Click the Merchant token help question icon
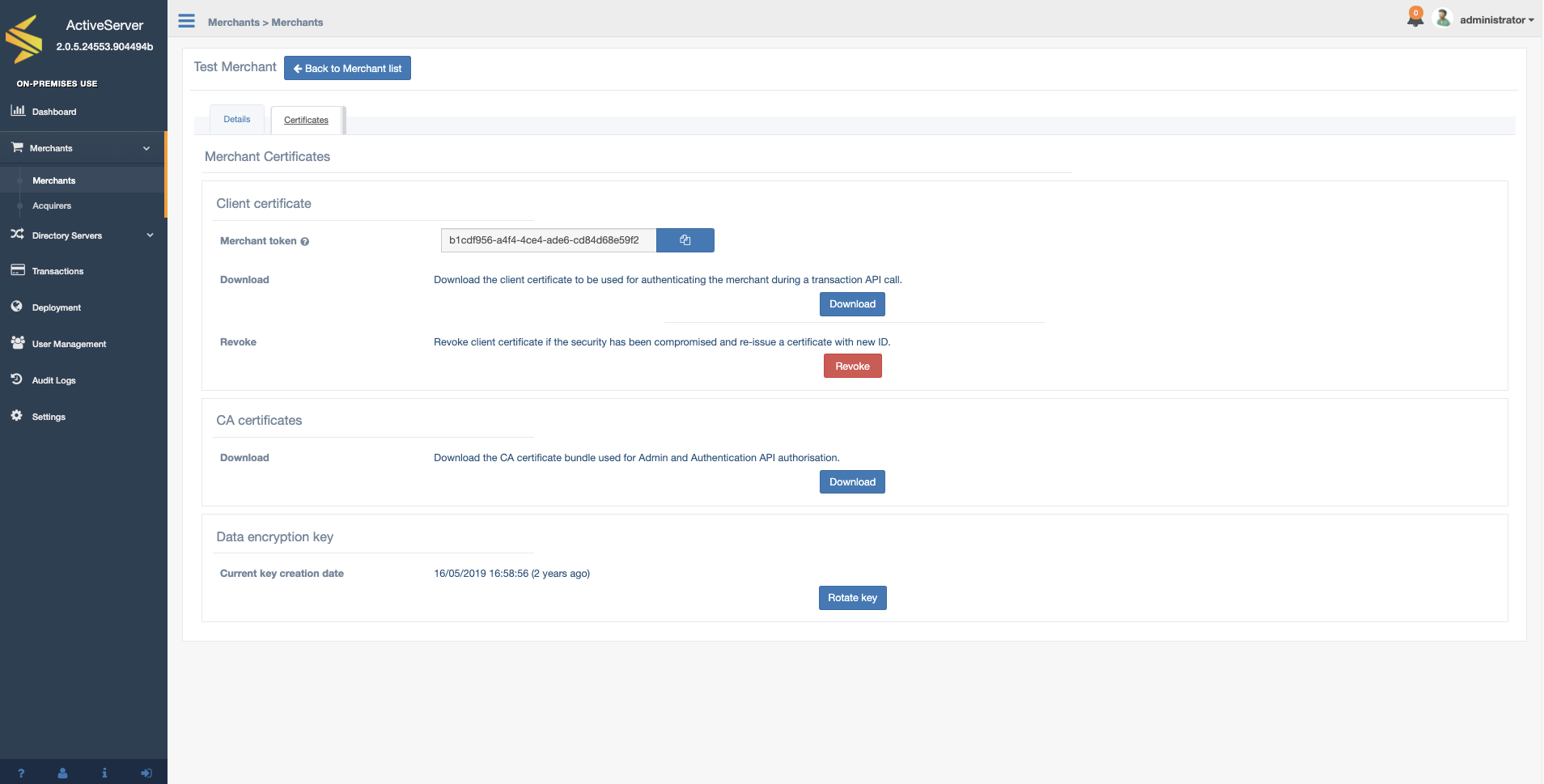This screenshot has width=1544, height=784. click(305, 241)
